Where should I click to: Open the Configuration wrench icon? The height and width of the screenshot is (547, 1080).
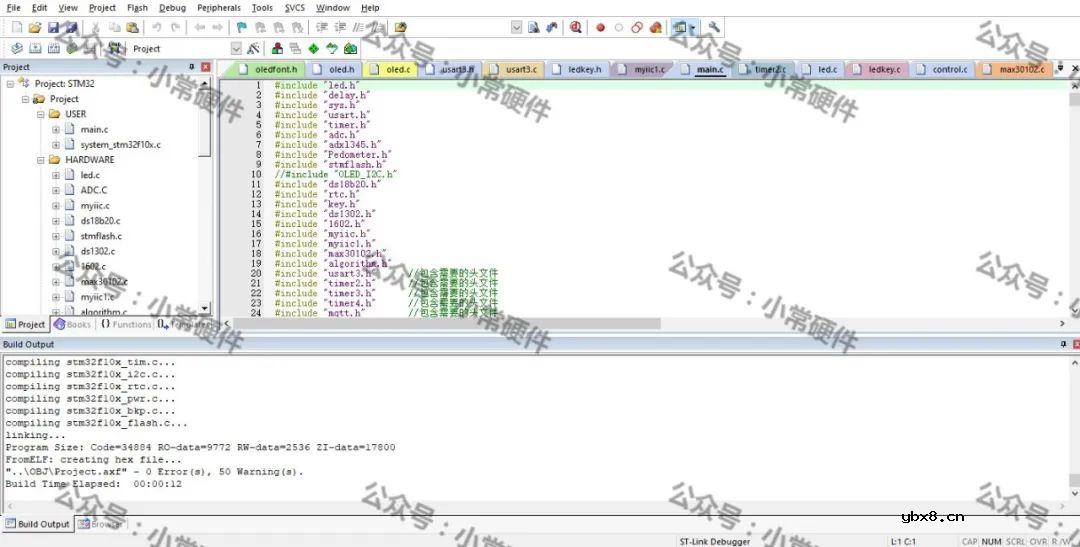coord(714,27)
